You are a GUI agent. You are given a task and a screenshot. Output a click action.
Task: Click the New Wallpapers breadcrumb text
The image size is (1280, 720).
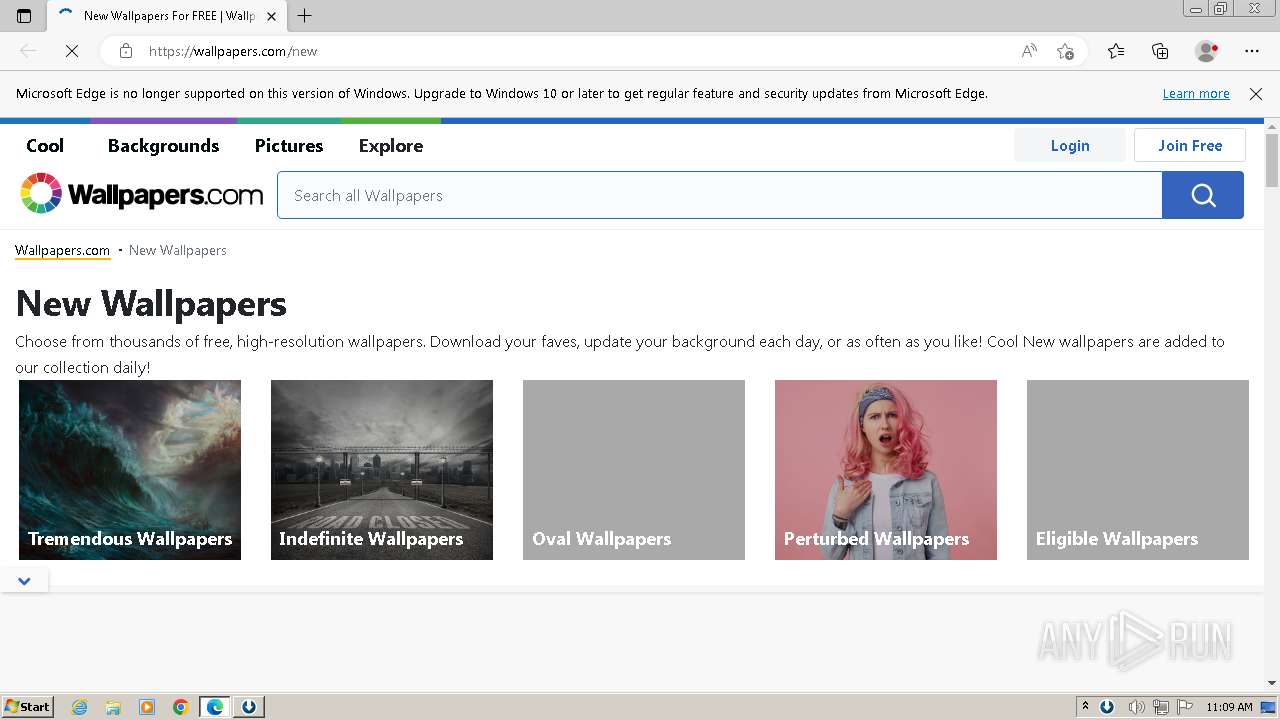click(178, 250)
